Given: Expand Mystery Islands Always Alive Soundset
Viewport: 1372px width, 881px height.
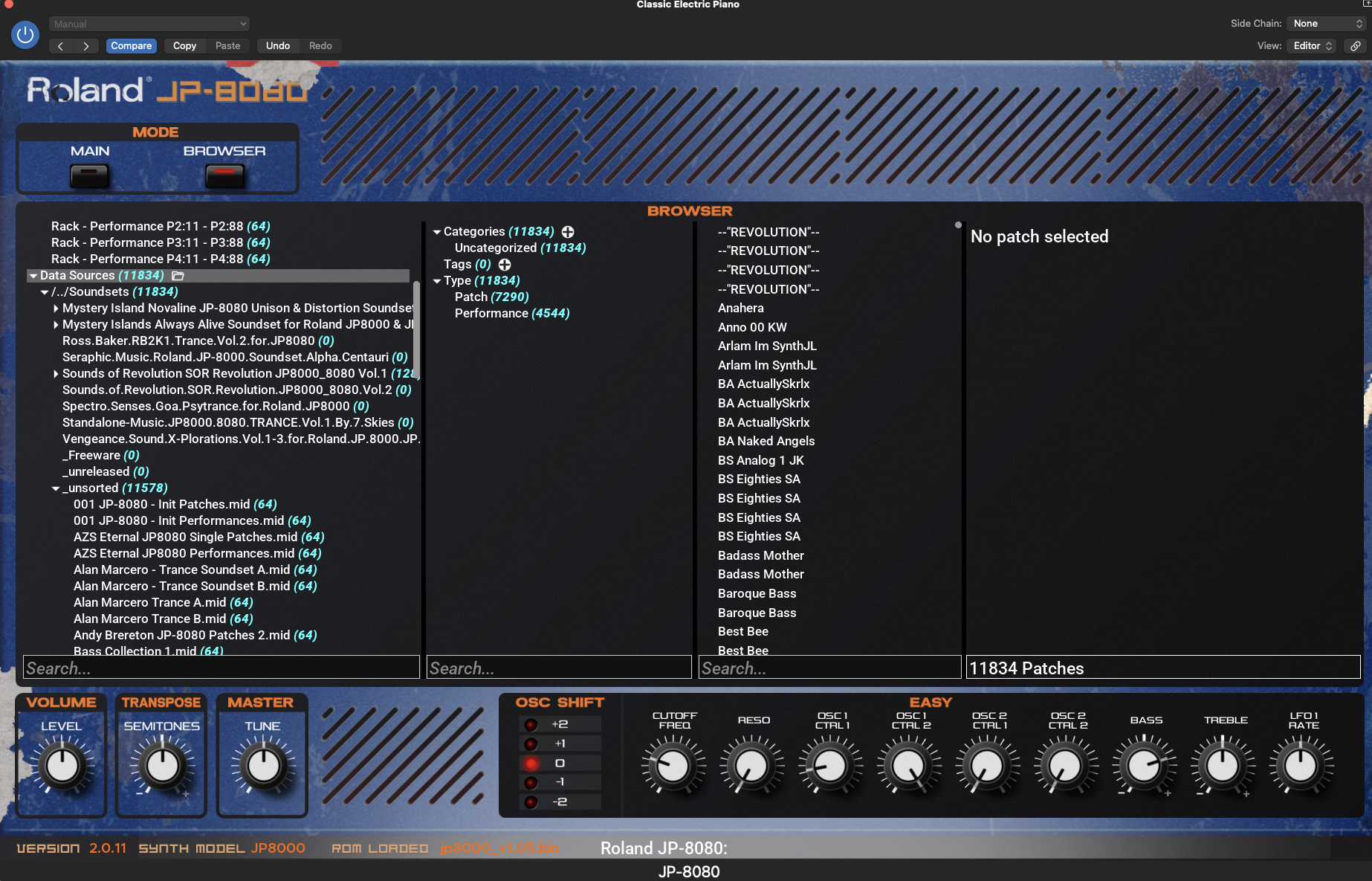Looking at the screenshot, I should point(56,325).
